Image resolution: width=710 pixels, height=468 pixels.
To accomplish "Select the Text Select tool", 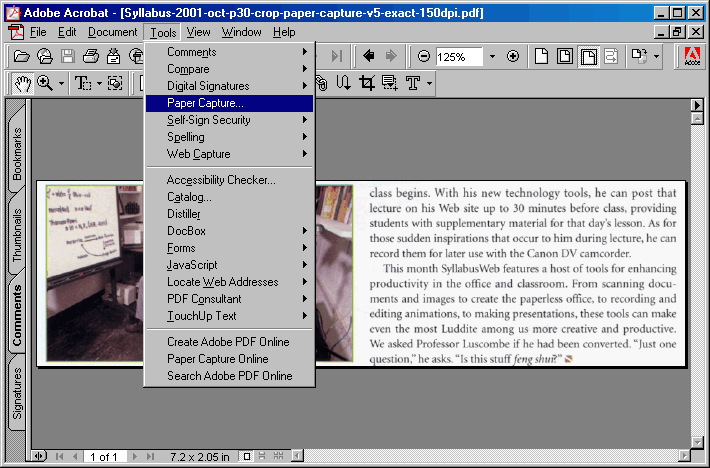I will pyautogui.click(x=82, y=83).
